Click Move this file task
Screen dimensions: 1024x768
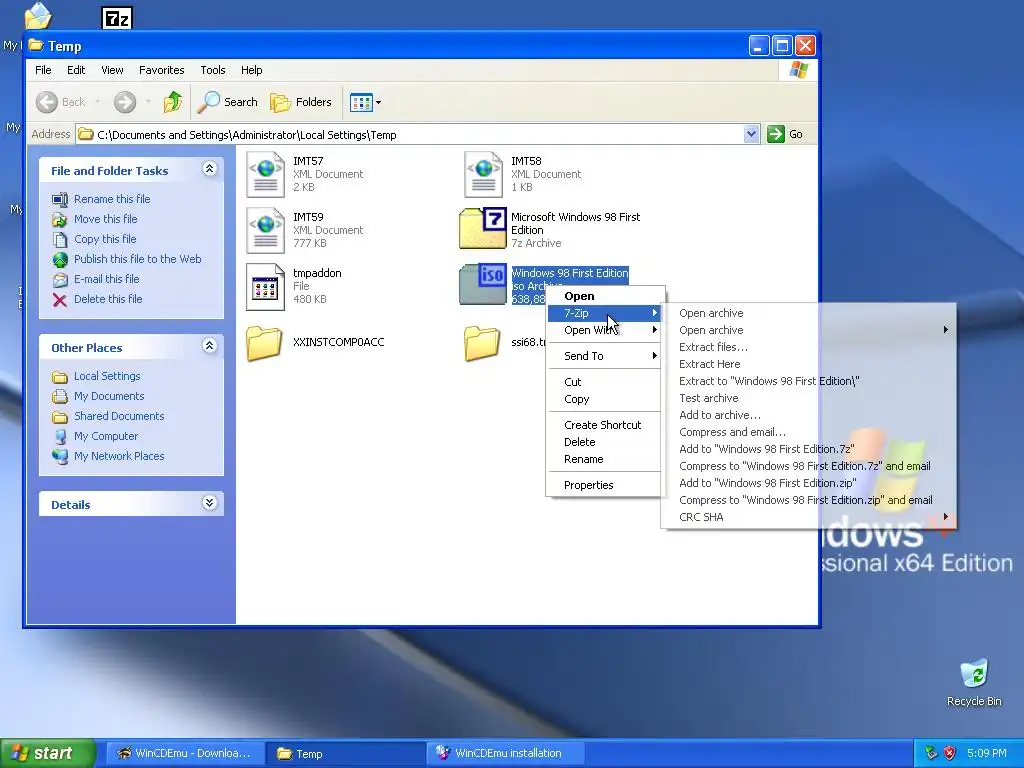(105, 219)
